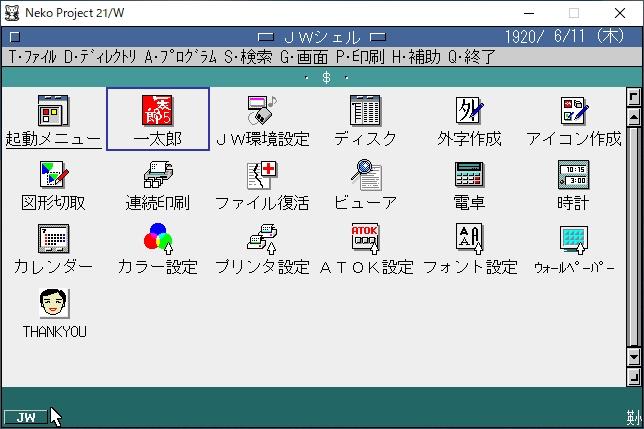Jump to top with scrollbar corner button
The width and height of the screenshot is (644, 429).
(x=634, y=97)
